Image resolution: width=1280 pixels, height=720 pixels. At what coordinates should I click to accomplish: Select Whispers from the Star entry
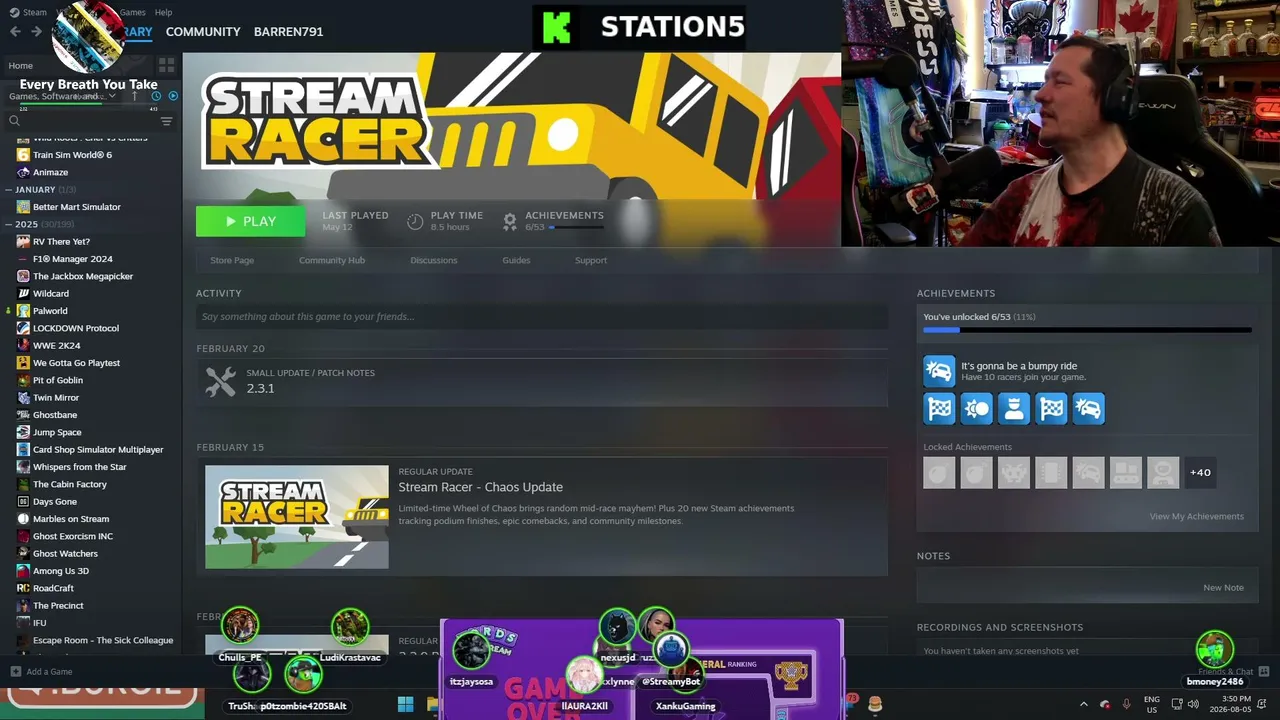79,467
